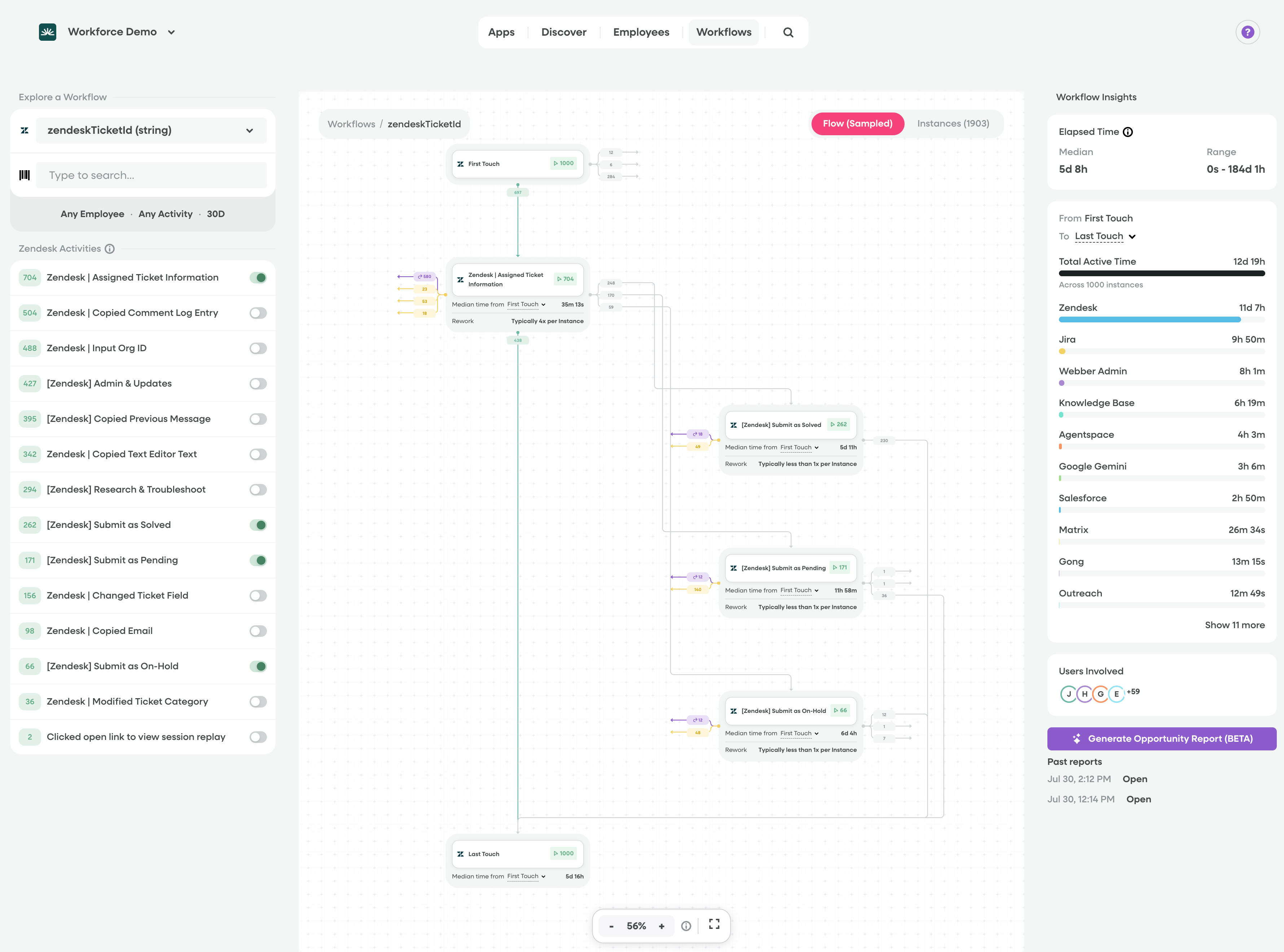Open the Jul 30, 12:14 PM past report
Screen dimensions: 1284x952
click(x=1138, y=799)
